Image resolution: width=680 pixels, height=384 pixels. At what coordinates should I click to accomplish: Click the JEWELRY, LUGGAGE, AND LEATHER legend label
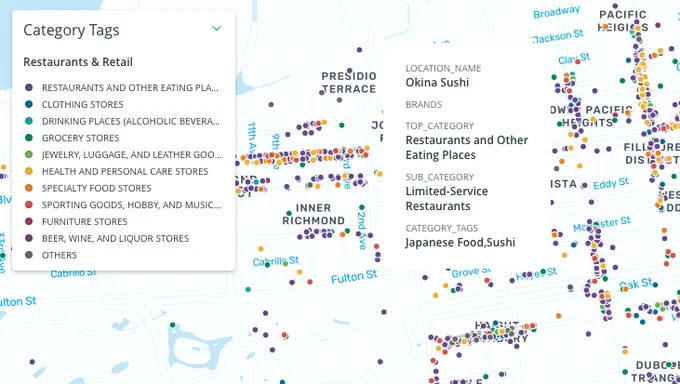pos(132,154)
